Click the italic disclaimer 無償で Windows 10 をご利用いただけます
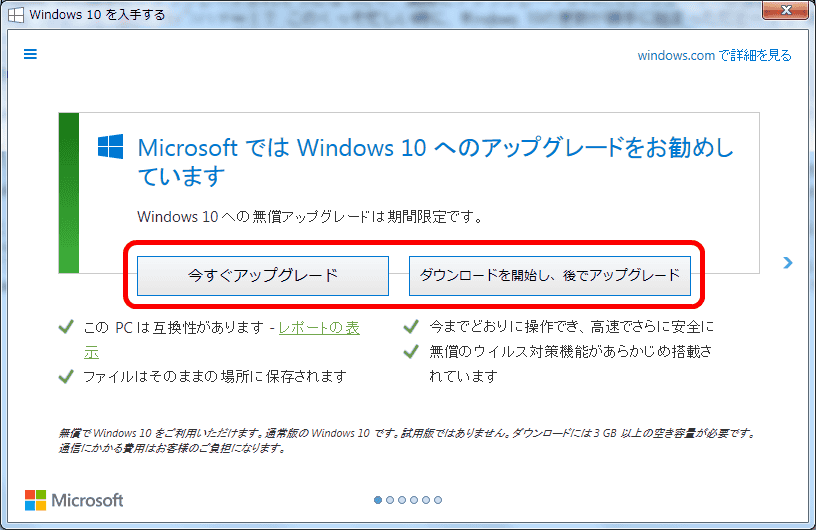Image resolution: width=816 pixels, height=530 pixels. (407, 440)
